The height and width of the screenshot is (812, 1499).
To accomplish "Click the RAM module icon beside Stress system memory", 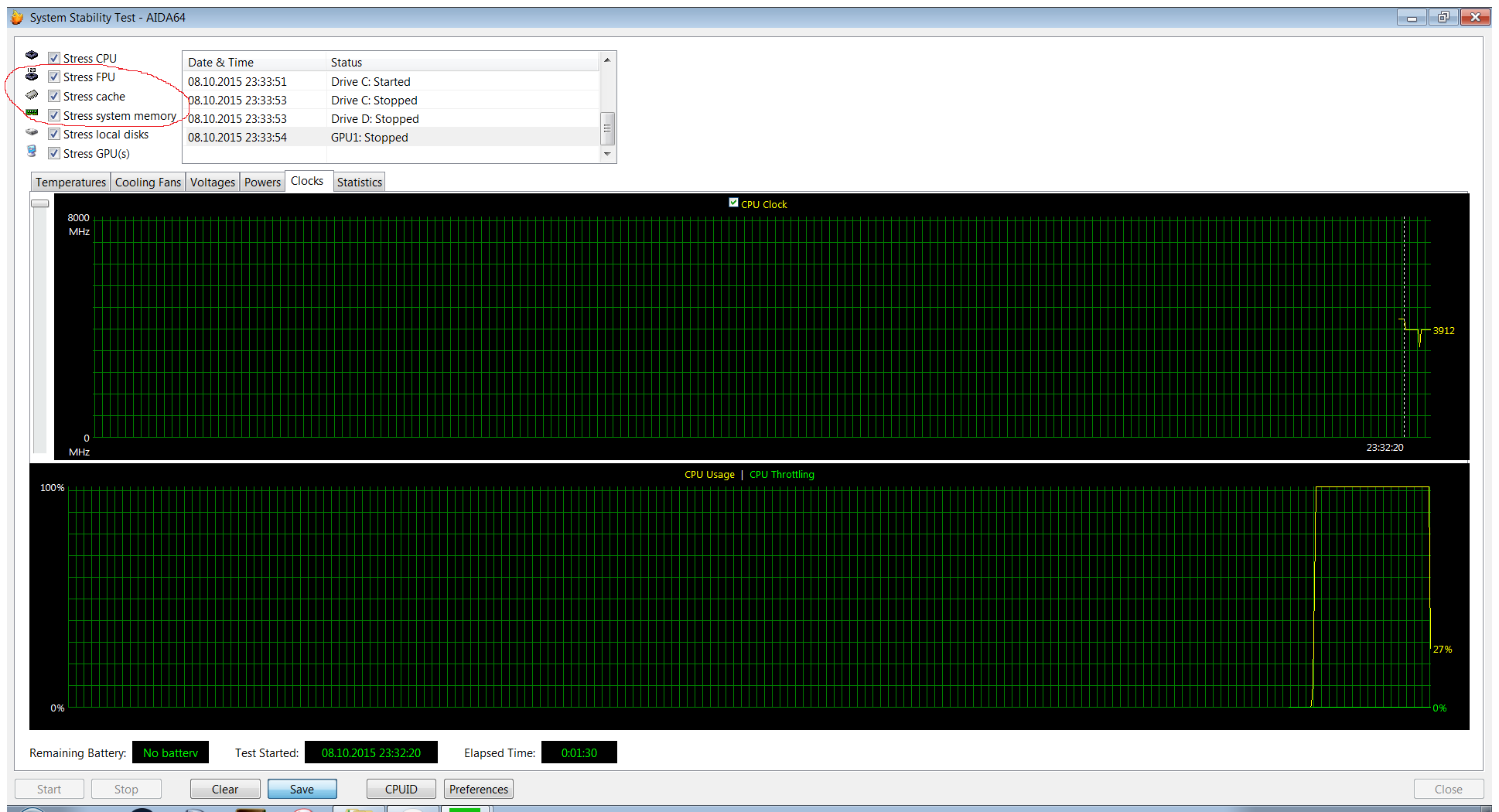I will click(x=32, y=114).
